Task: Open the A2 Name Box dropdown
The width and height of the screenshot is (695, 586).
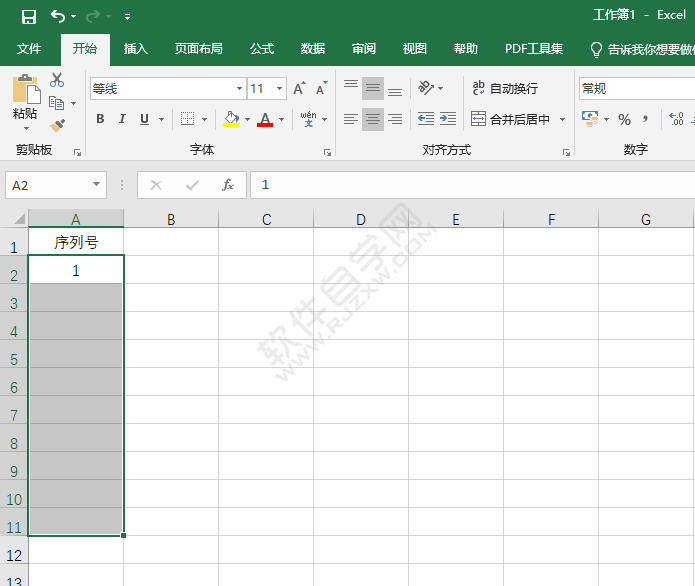Action: 96,184
